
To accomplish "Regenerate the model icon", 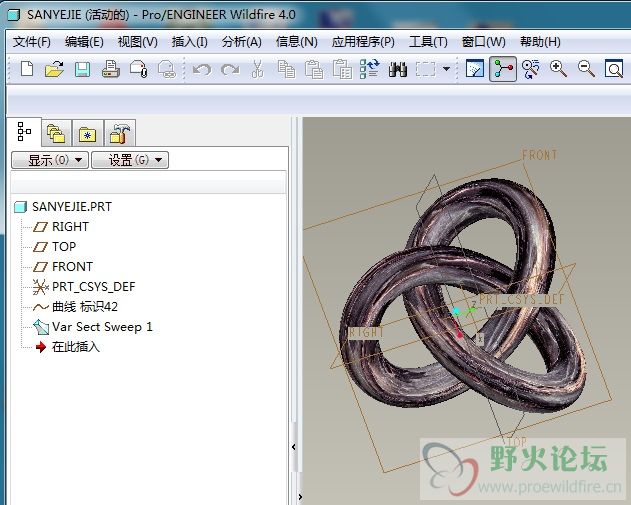I will point(369,69).
